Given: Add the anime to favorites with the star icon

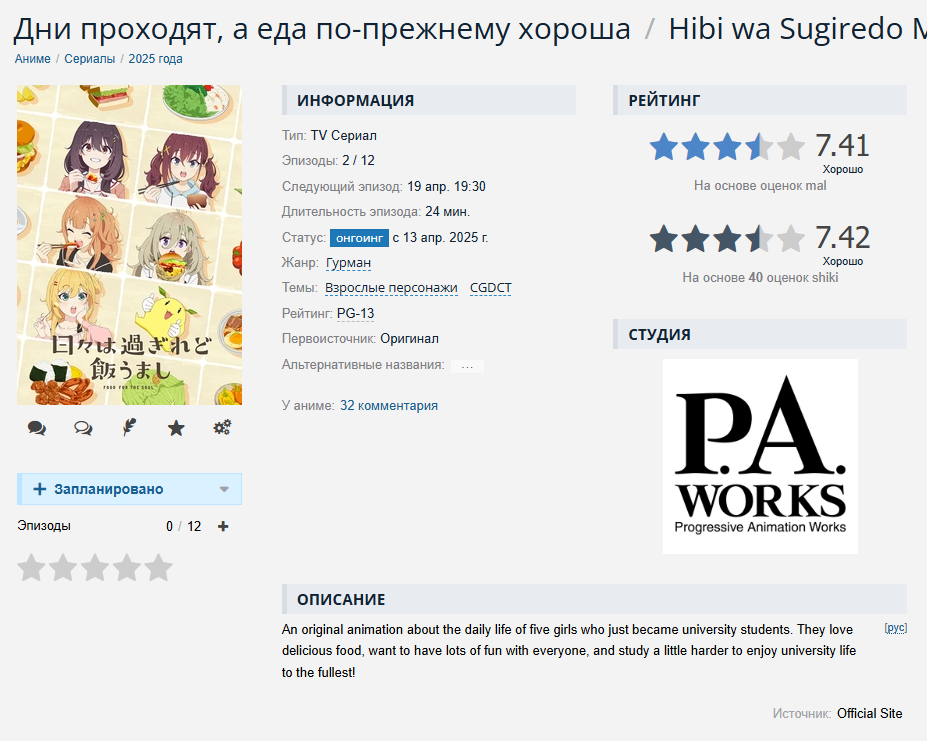Looking at the screenshot, I should [176, 428].
